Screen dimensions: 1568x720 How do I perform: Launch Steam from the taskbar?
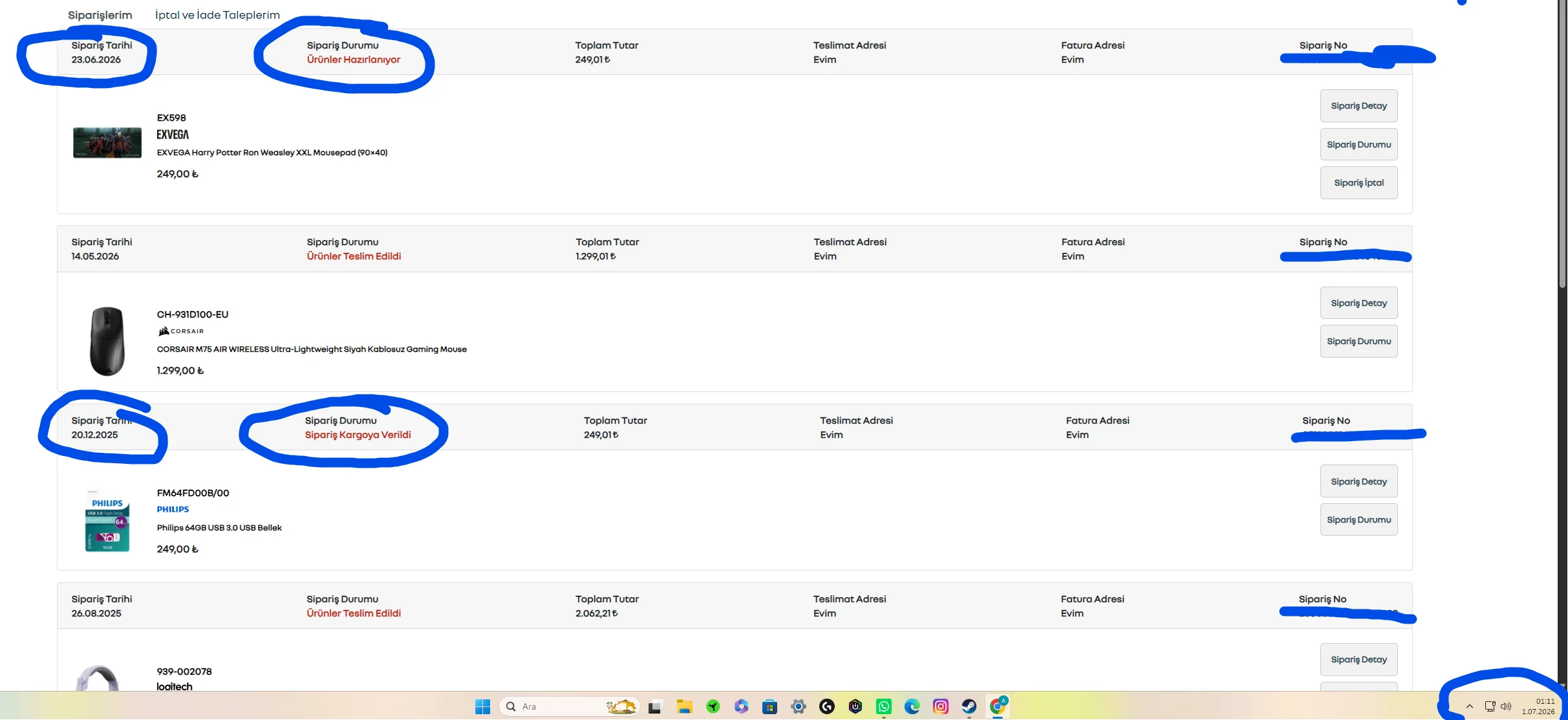[969, 706]
